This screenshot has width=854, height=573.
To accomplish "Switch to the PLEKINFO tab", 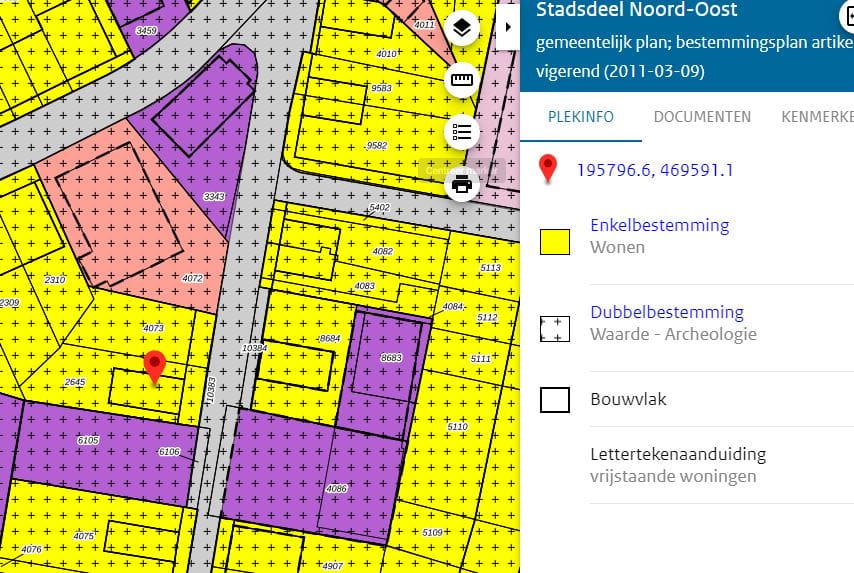I will pos(581,117).
